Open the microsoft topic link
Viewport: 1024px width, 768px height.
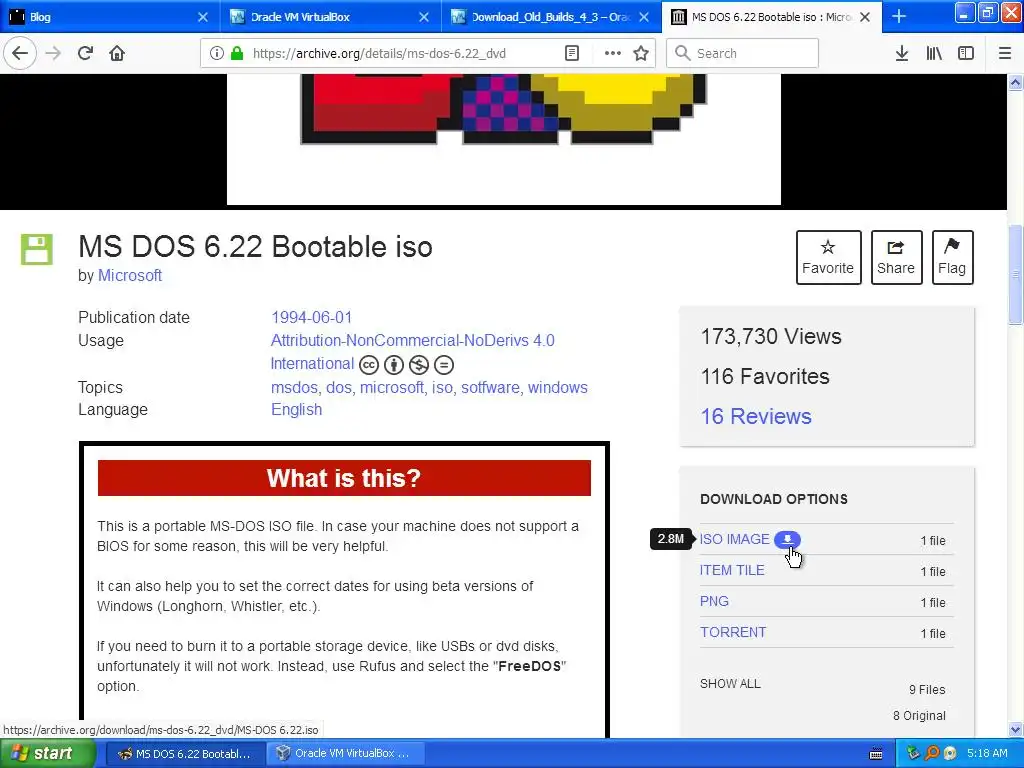coord(392,387)
